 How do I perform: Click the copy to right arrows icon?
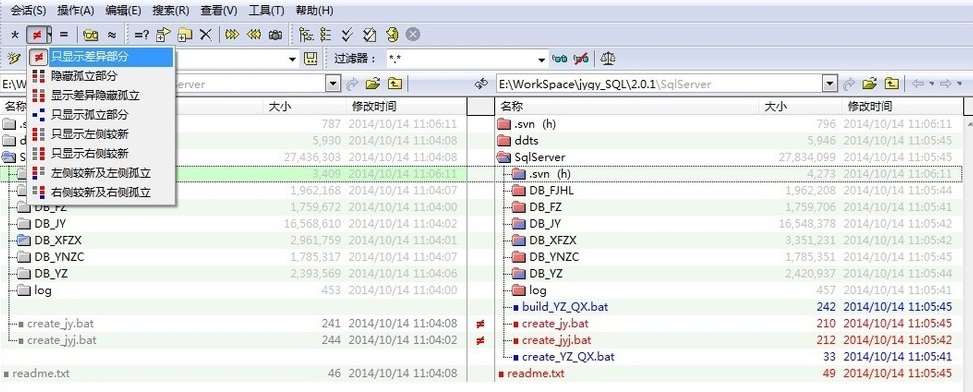231,35
